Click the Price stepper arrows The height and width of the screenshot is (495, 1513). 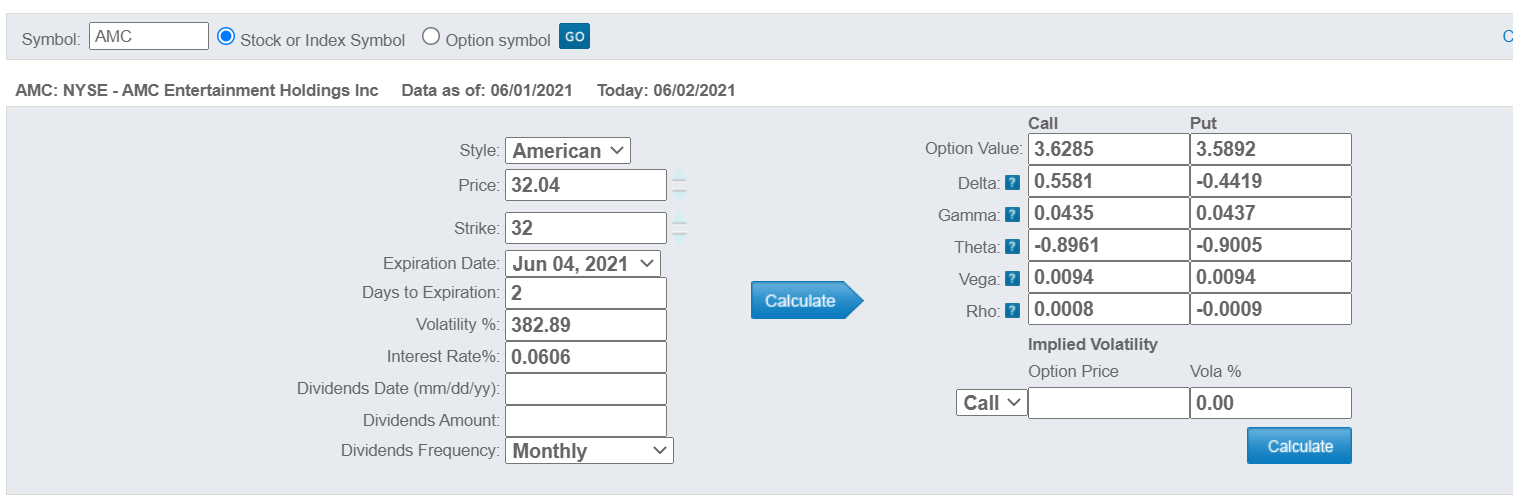pos(680,186)
